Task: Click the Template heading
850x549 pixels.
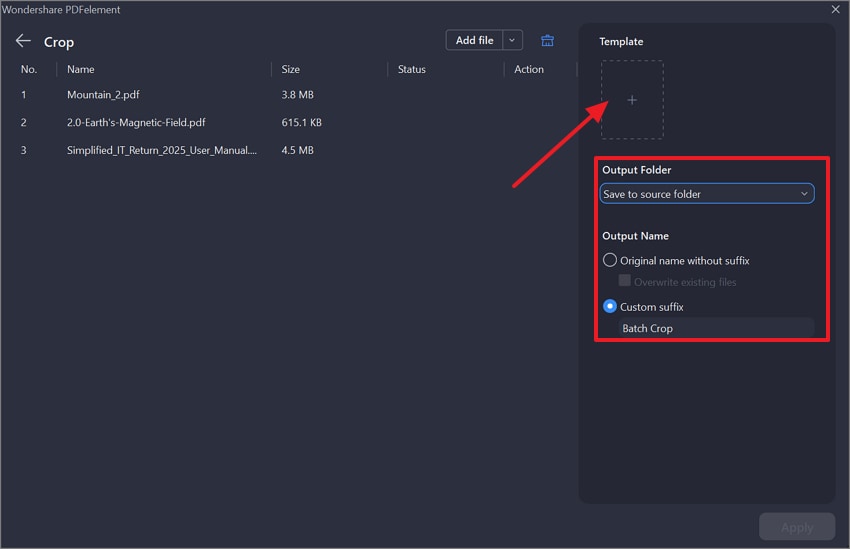Action: (x=621, y=42)
